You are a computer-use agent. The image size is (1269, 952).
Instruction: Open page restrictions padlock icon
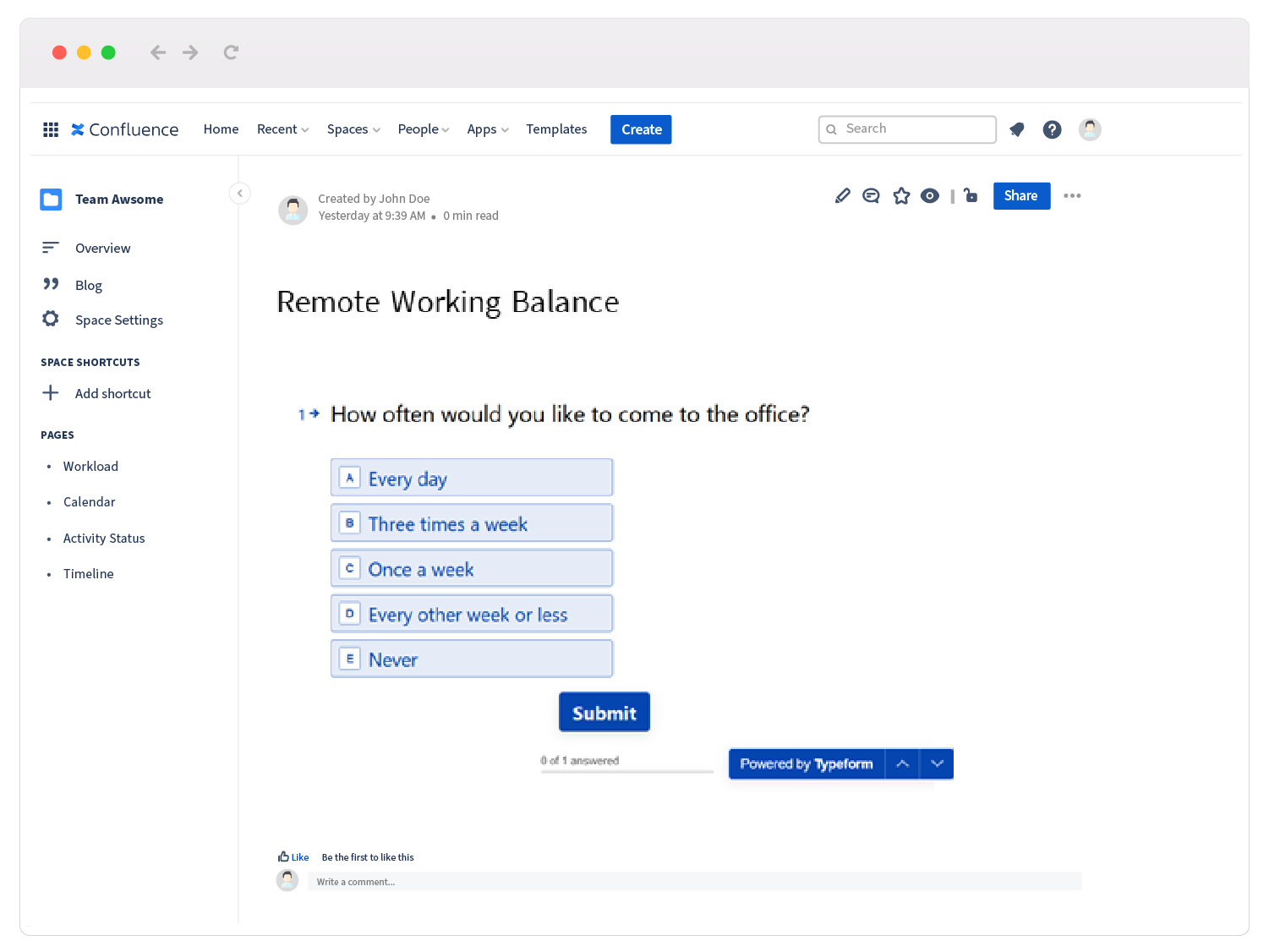(x=971, y=195)
